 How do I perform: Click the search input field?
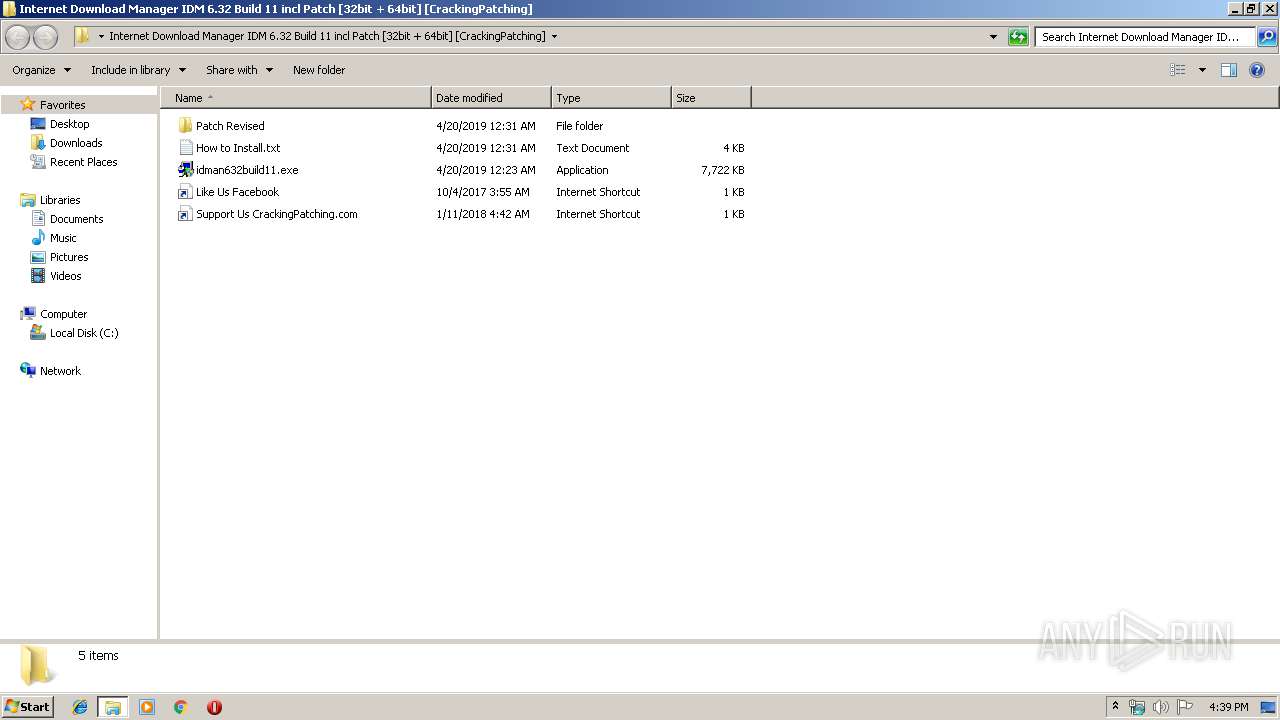[x=1145, y=37]
